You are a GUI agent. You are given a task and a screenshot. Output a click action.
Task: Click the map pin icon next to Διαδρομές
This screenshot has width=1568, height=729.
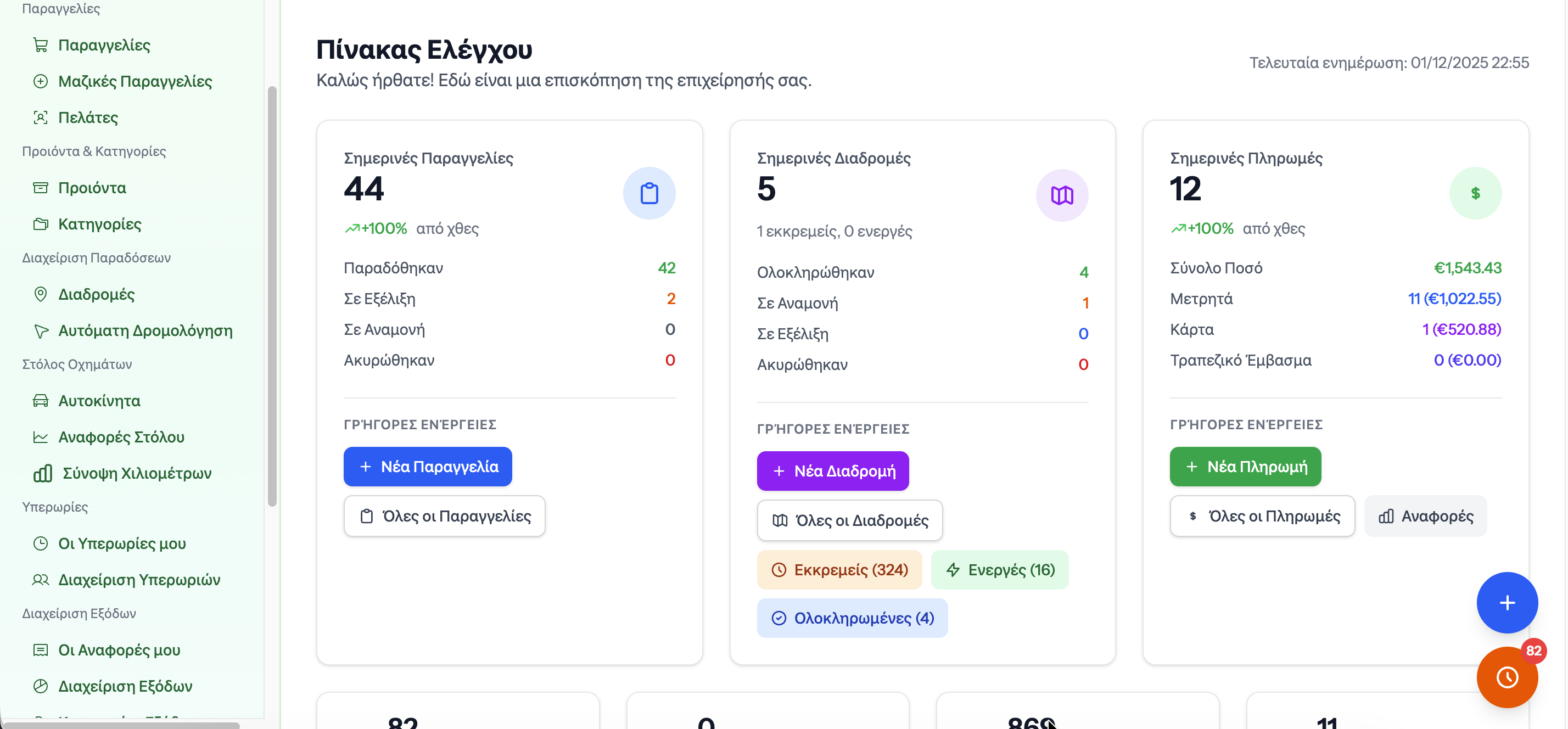40,294
